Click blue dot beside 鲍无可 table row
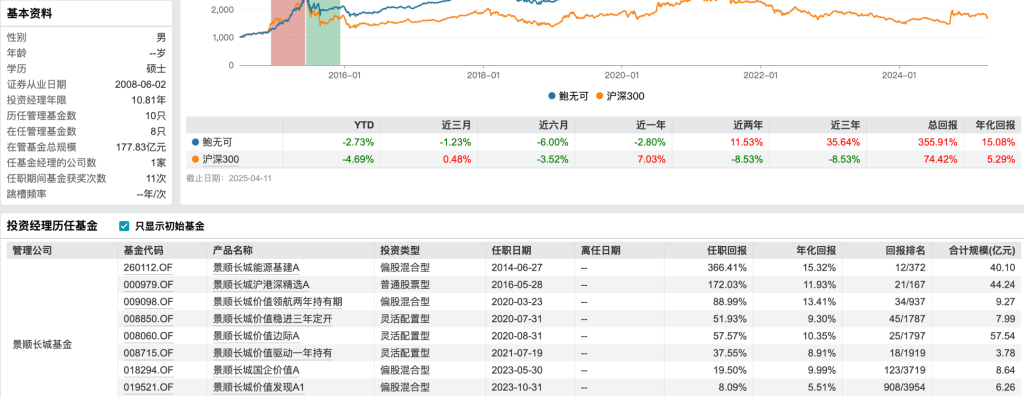 coord(195,142)
